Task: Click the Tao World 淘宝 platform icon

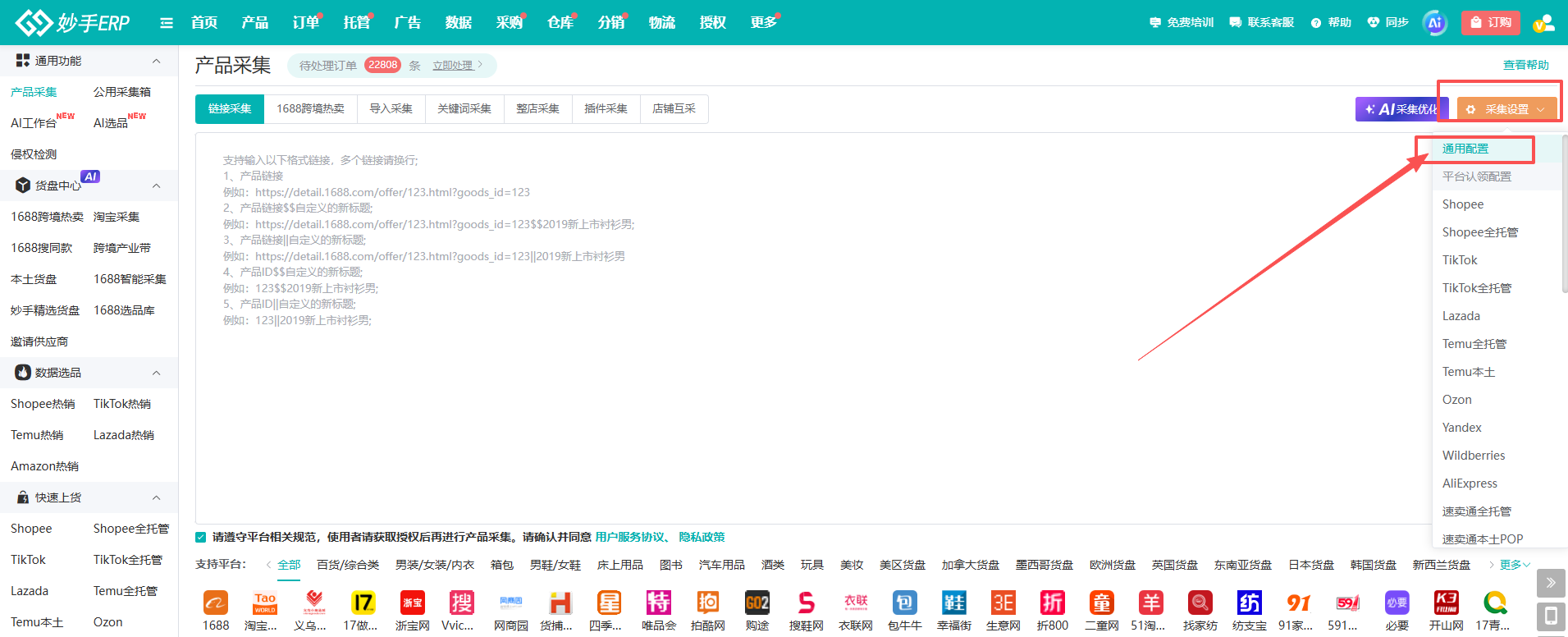Action: click(264, 603)
